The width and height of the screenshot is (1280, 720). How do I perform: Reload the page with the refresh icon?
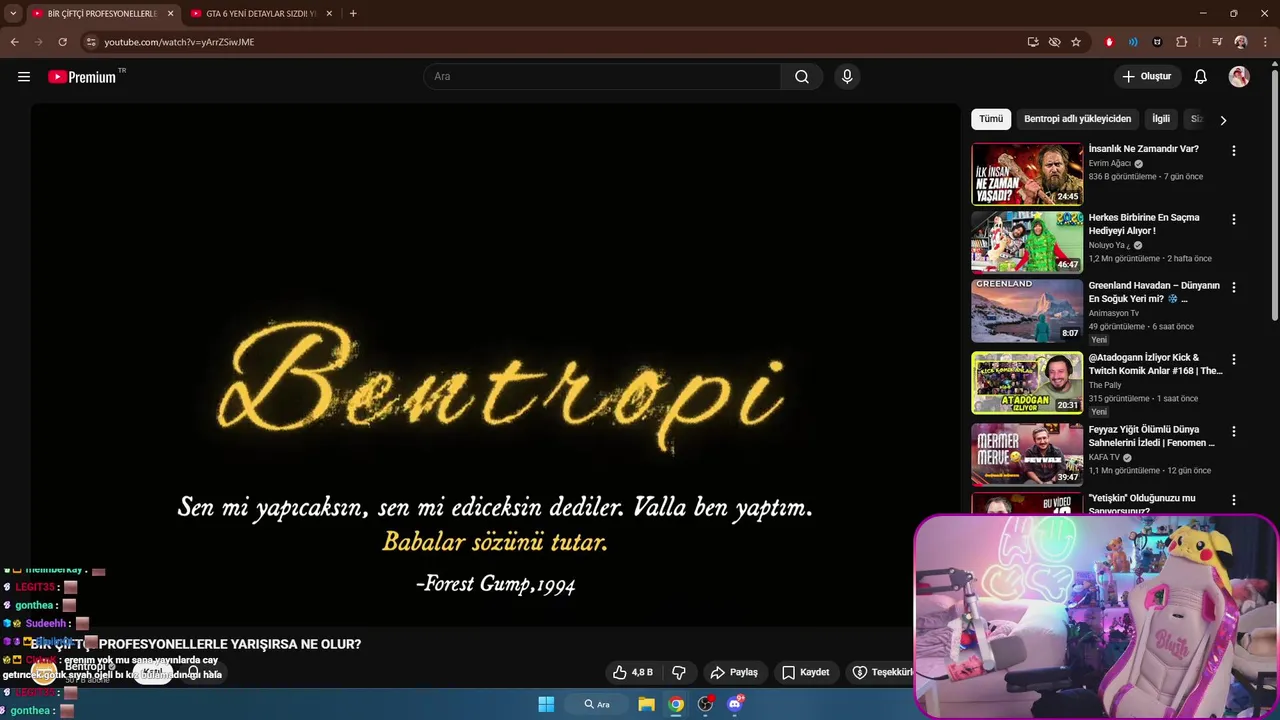62,42
